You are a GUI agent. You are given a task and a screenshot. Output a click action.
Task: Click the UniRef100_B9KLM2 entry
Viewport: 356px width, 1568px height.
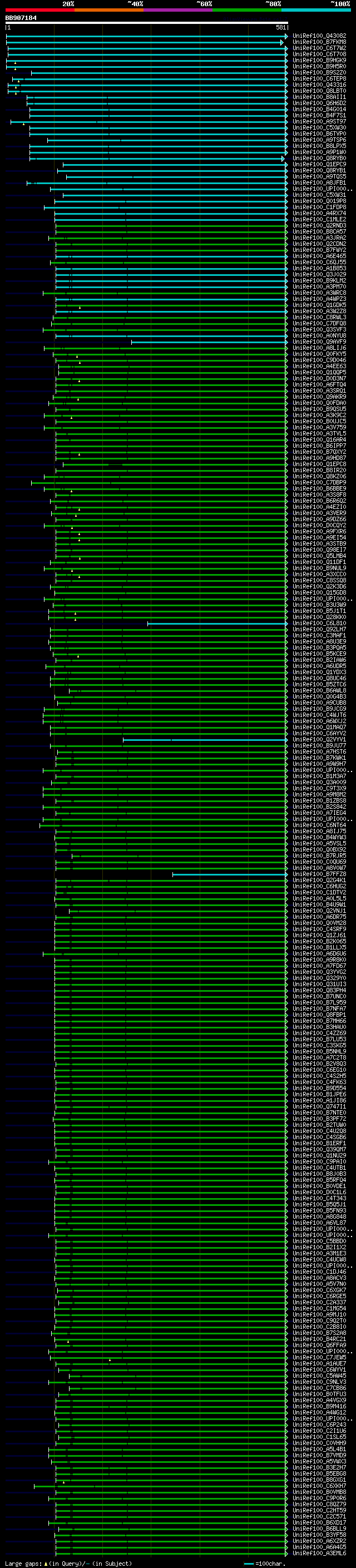tap(319, 280)
